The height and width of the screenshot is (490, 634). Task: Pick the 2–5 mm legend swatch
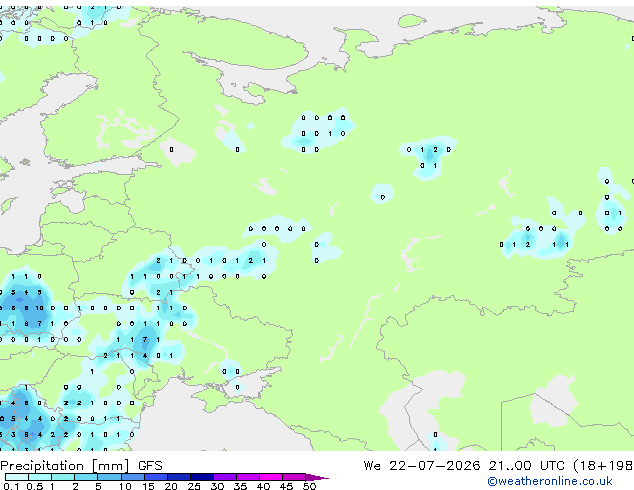(x=86, y=477)
